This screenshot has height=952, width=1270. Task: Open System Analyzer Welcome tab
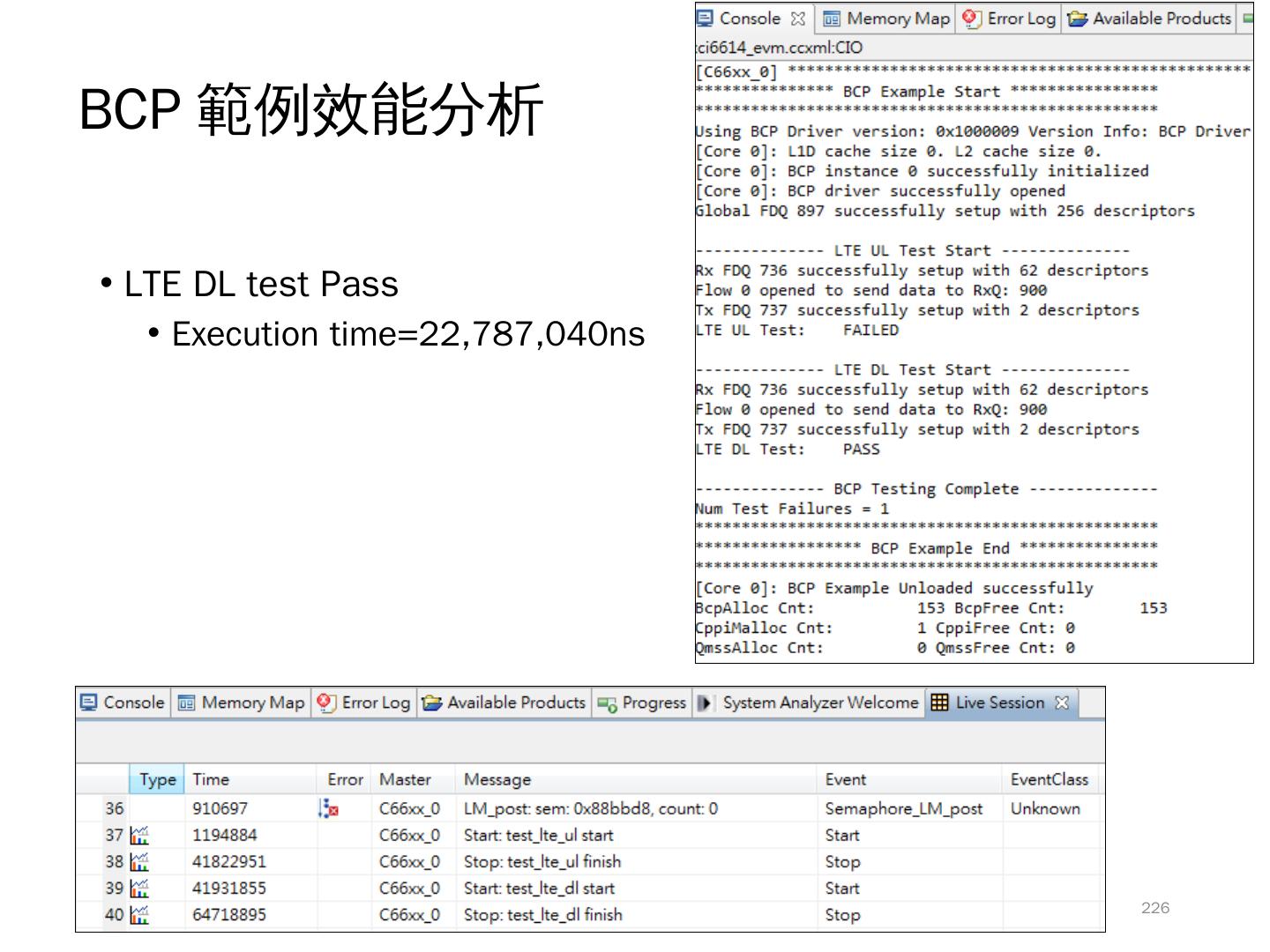[x=809, y=703]
